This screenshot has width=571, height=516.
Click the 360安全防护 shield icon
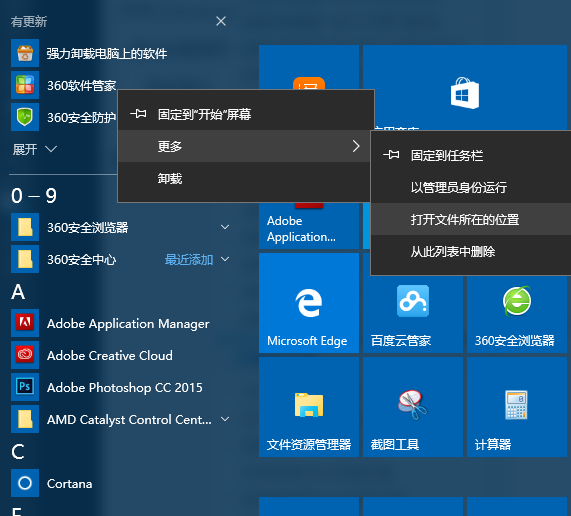pos(25,117)
